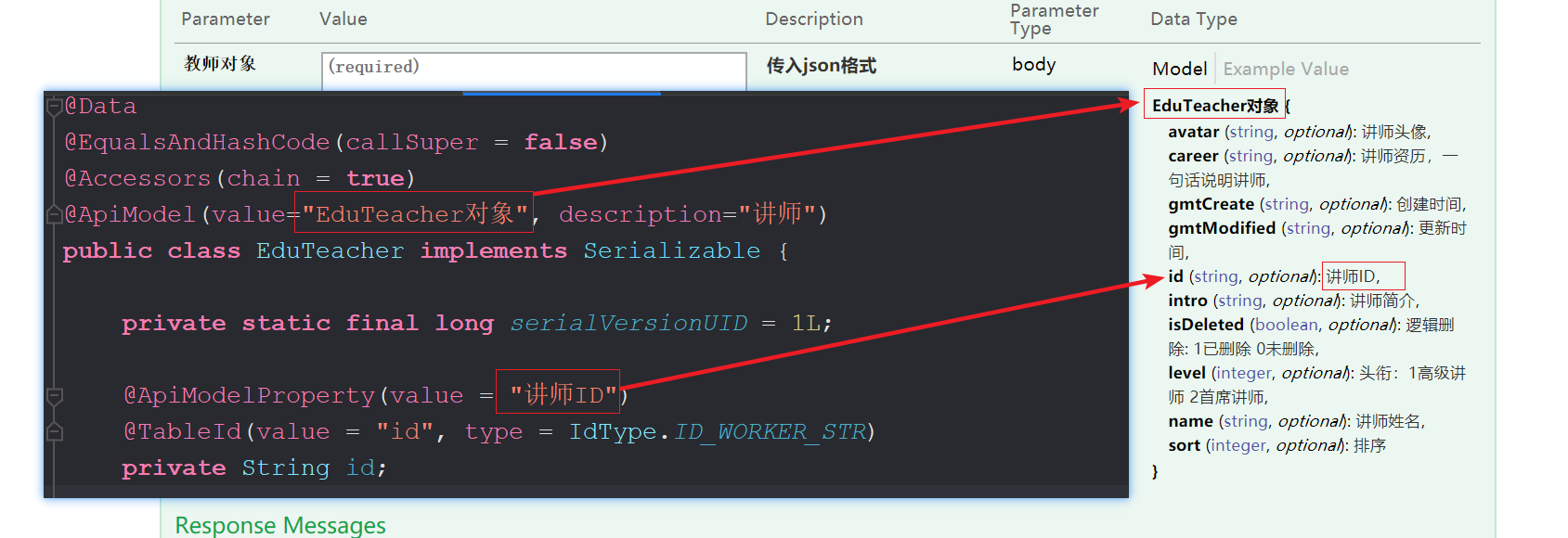
Task: Select the "EduTeacher对象" string in the code
Action: (x=415, y=214)
